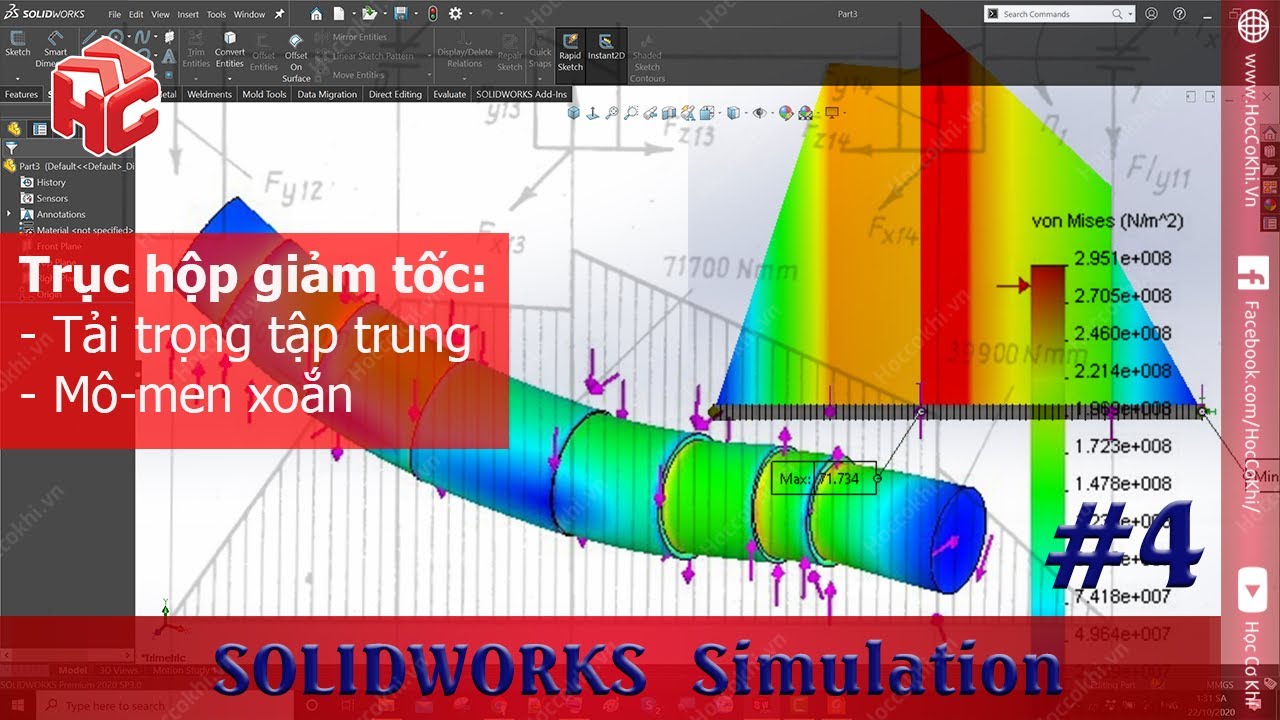The width and height of the screenshot is (1280, 720).
Task: Open the Tools menu
Action: click(216, 15)
